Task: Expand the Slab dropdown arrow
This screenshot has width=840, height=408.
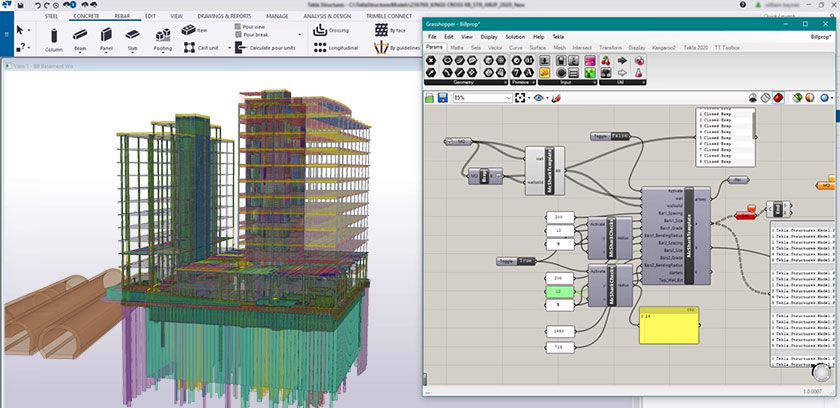Action: [x=132, y=54]
